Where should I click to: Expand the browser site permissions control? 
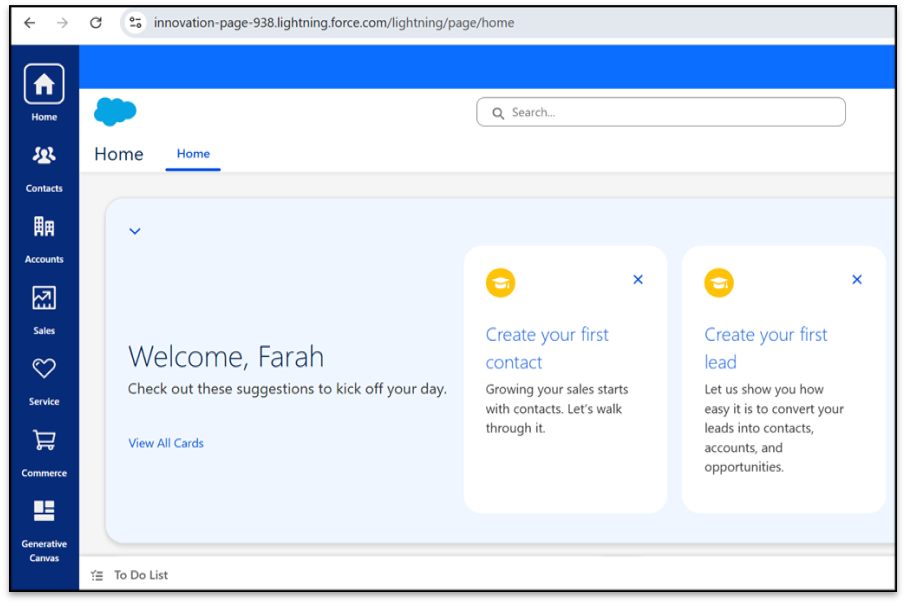(x=134, y=22)
